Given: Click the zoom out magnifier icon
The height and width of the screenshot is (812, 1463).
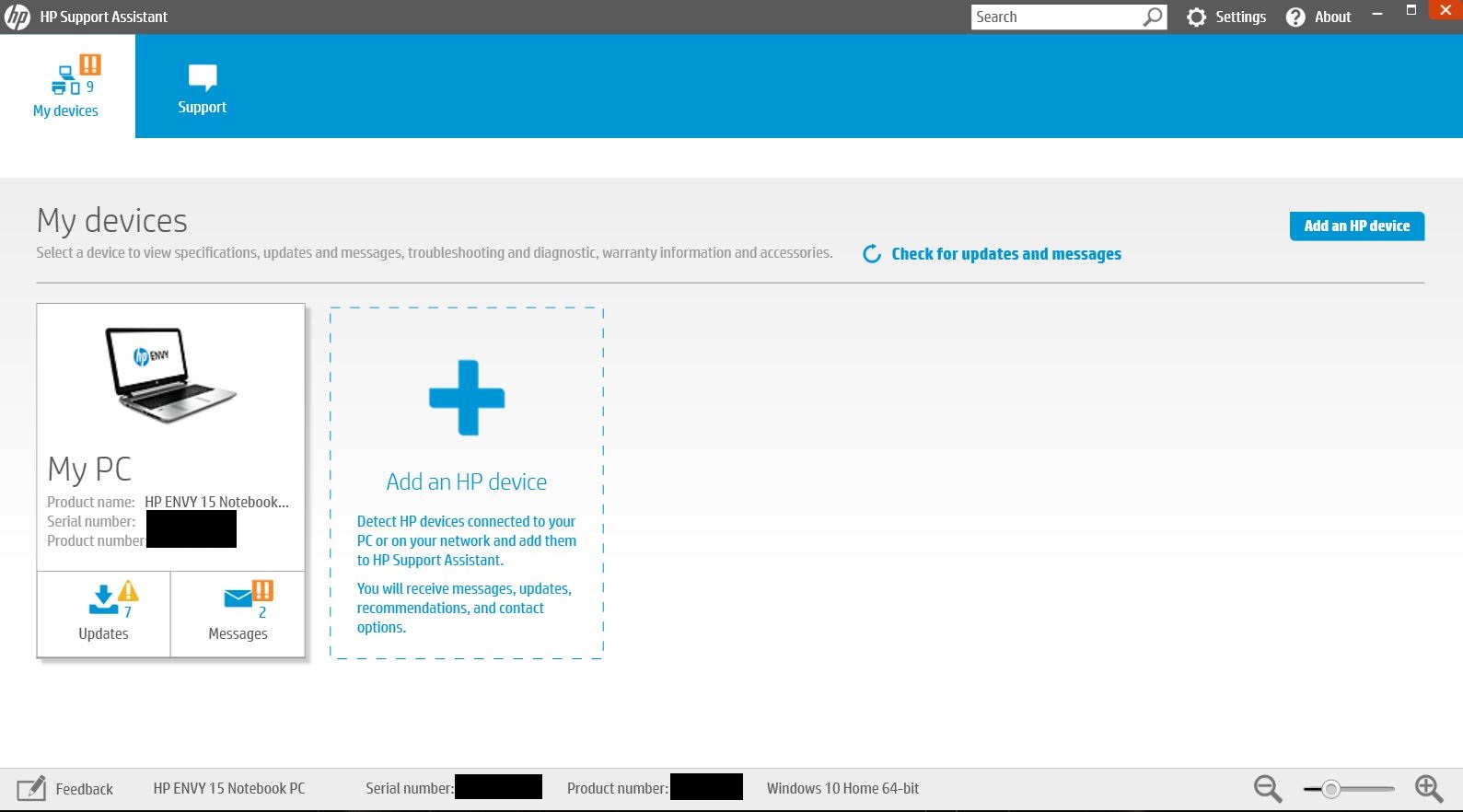Looking at the screenshot, I should [1268, 789].
